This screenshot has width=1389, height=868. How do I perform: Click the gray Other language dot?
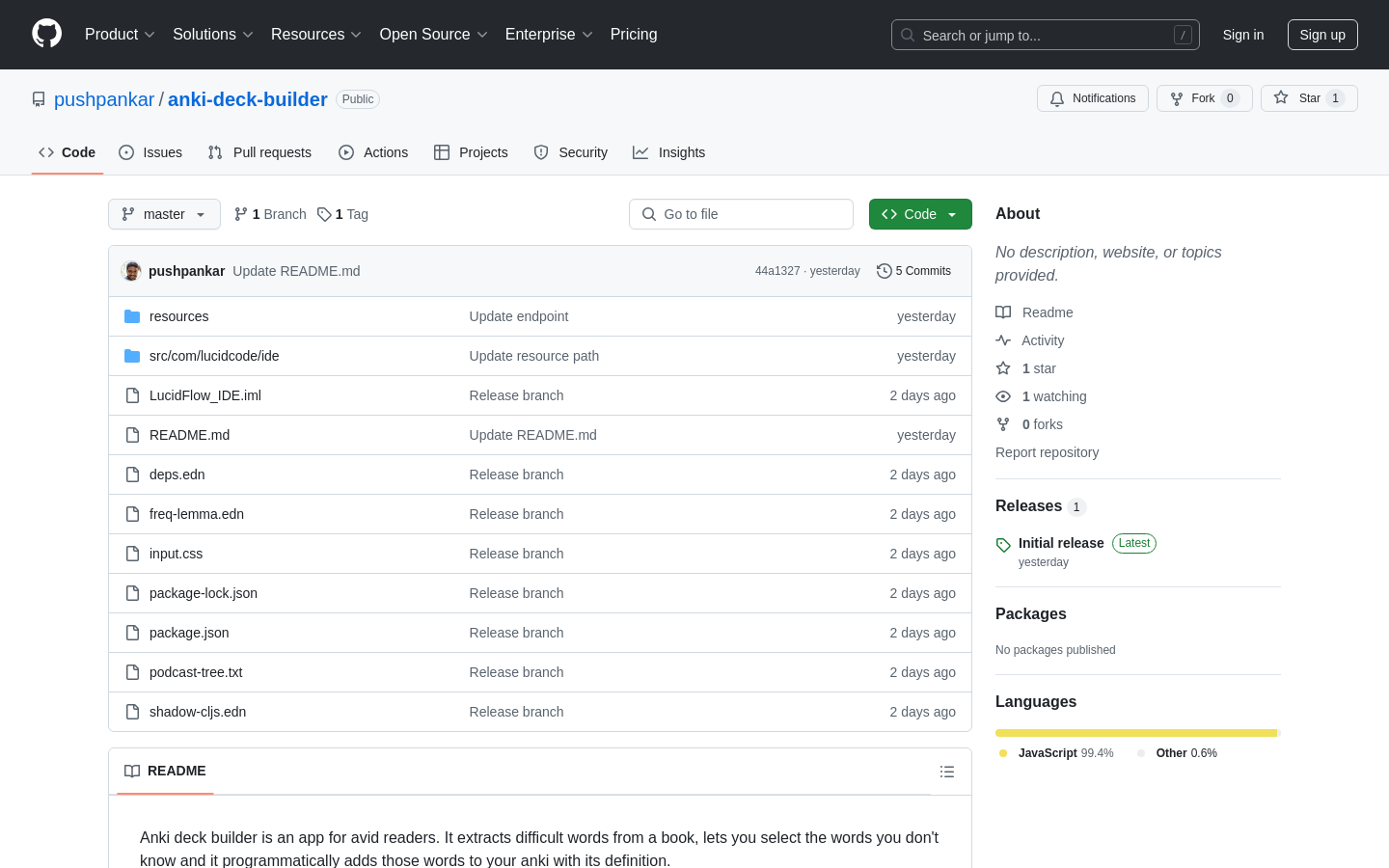tap(1141, 753)
